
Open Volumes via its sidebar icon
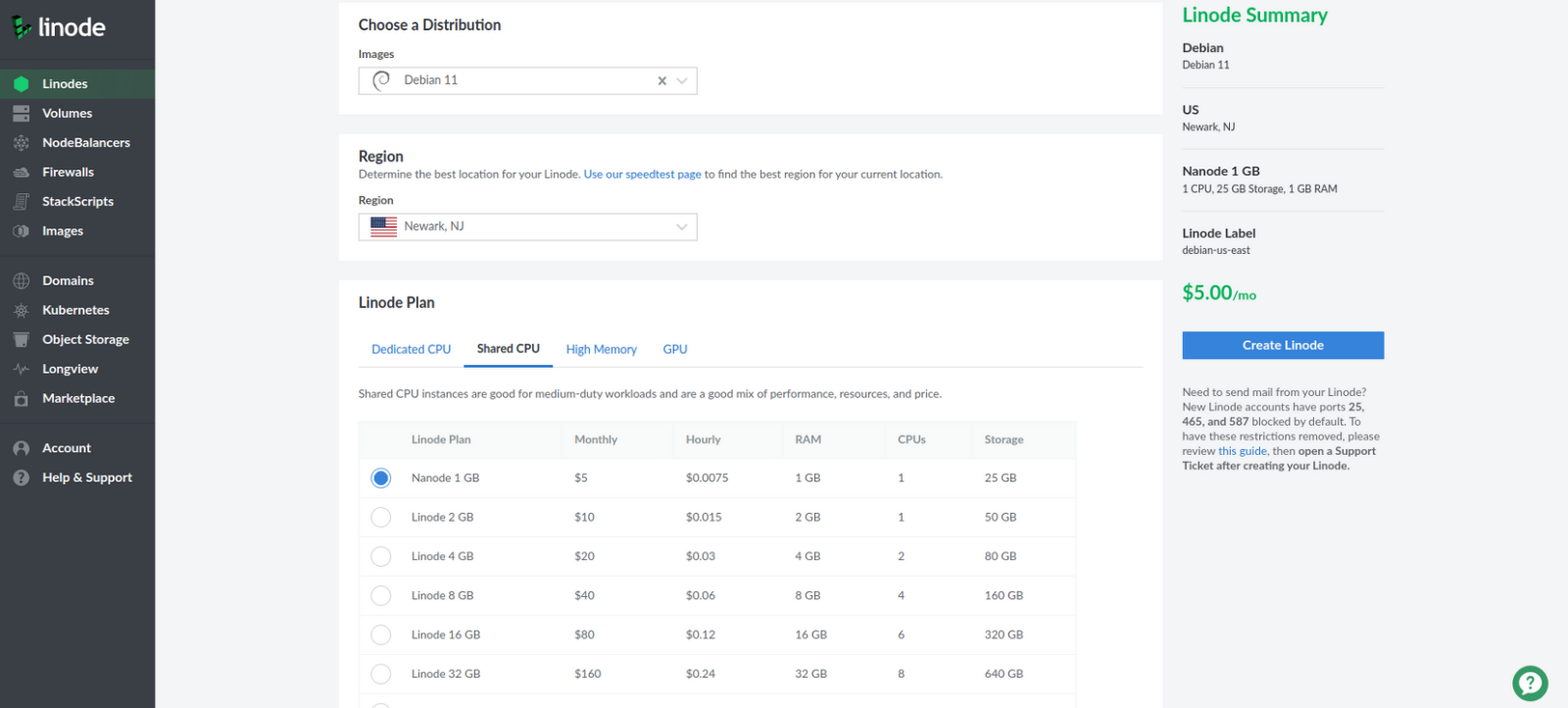22,114
